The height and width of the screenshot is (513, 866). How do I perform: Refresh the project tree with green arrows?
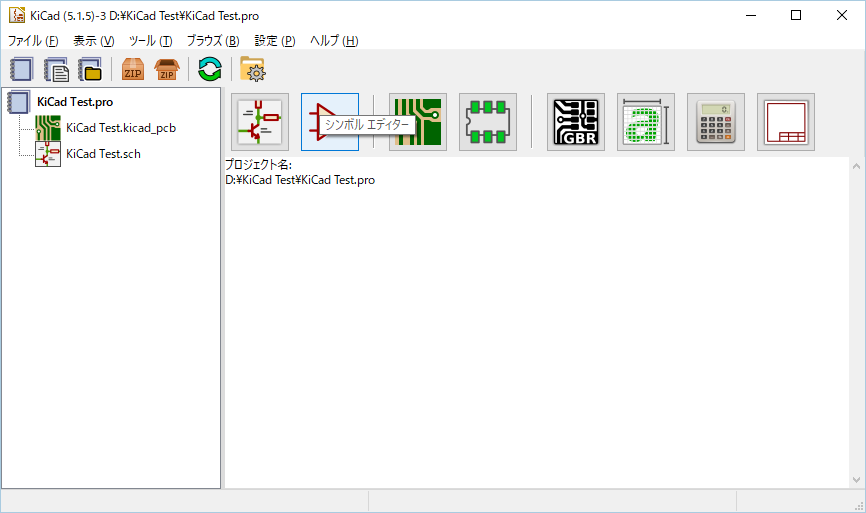210,70
